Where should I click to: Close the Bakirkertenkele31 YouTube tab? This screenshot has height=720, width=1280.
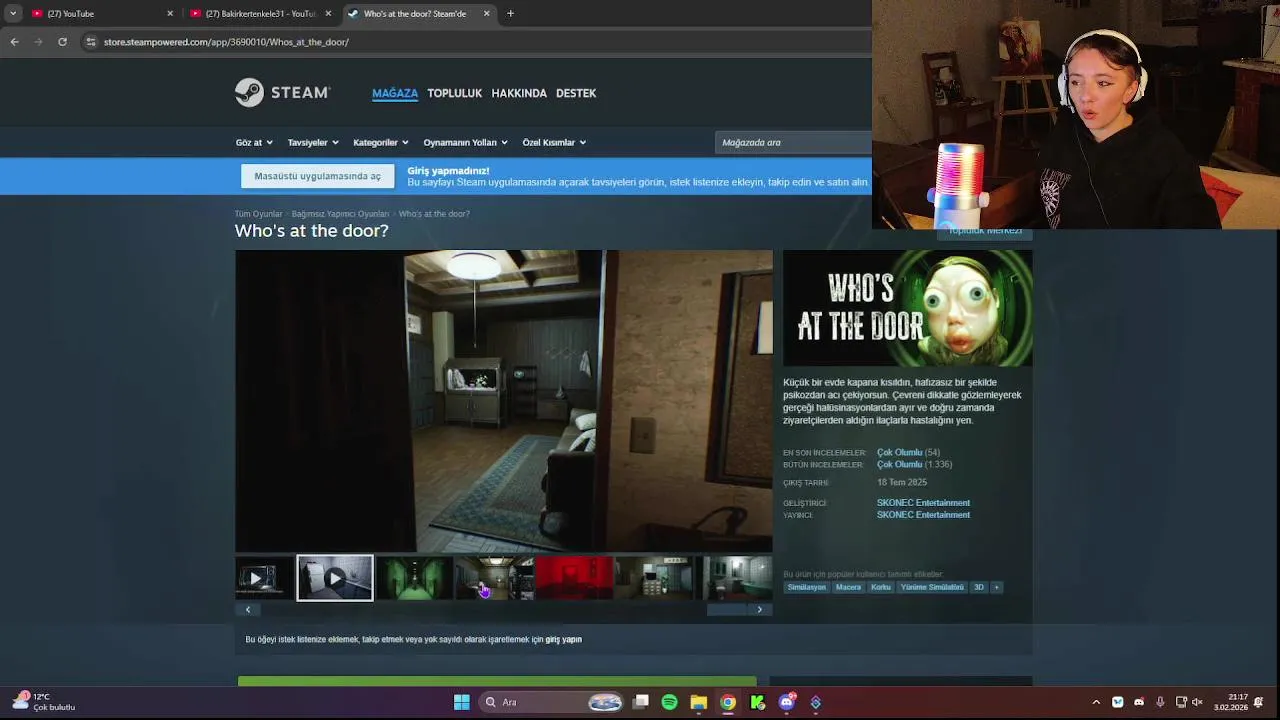[328, 13]
